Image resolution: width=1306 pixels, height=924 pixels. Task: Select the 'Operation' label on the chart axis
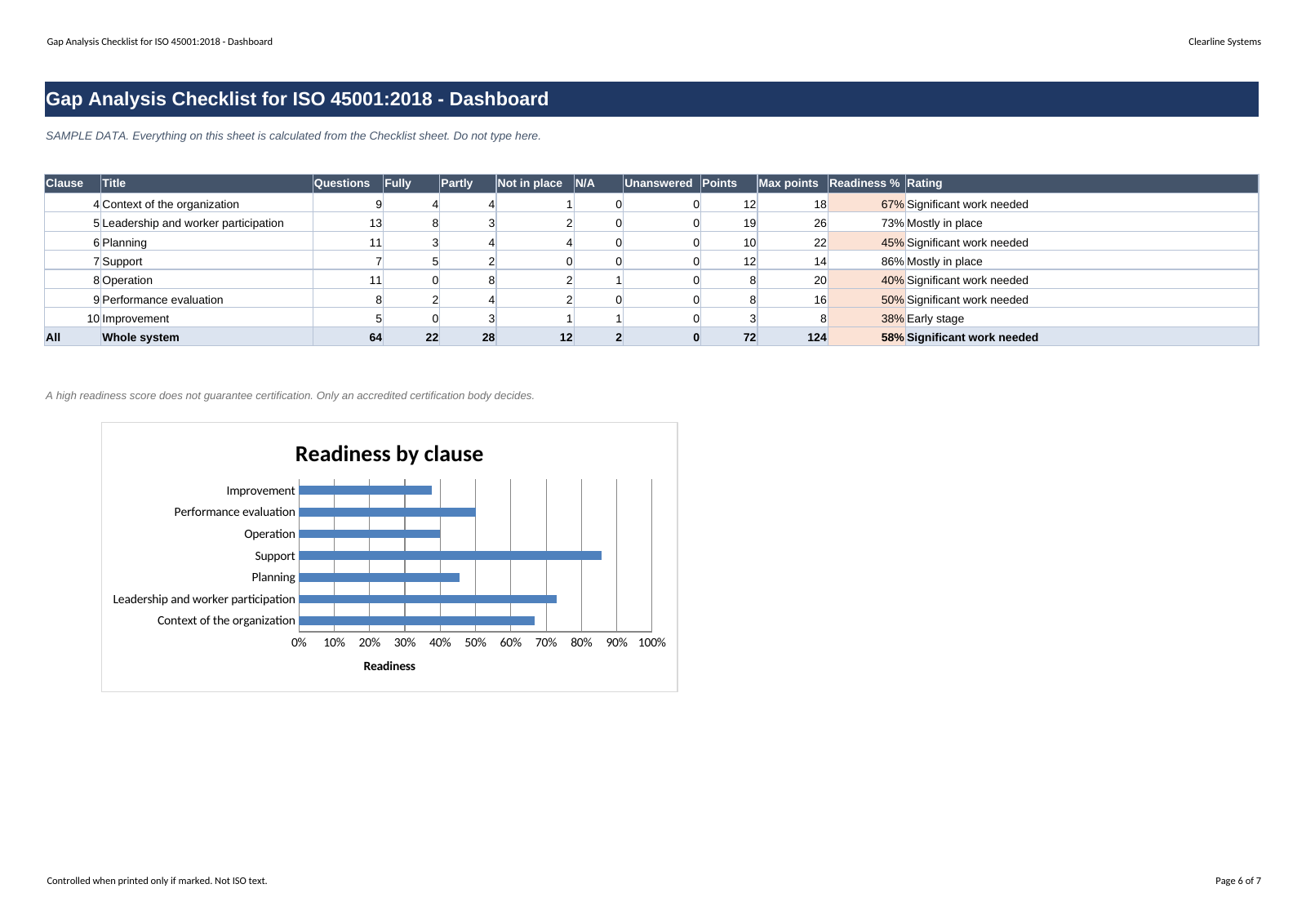[269, 534]
